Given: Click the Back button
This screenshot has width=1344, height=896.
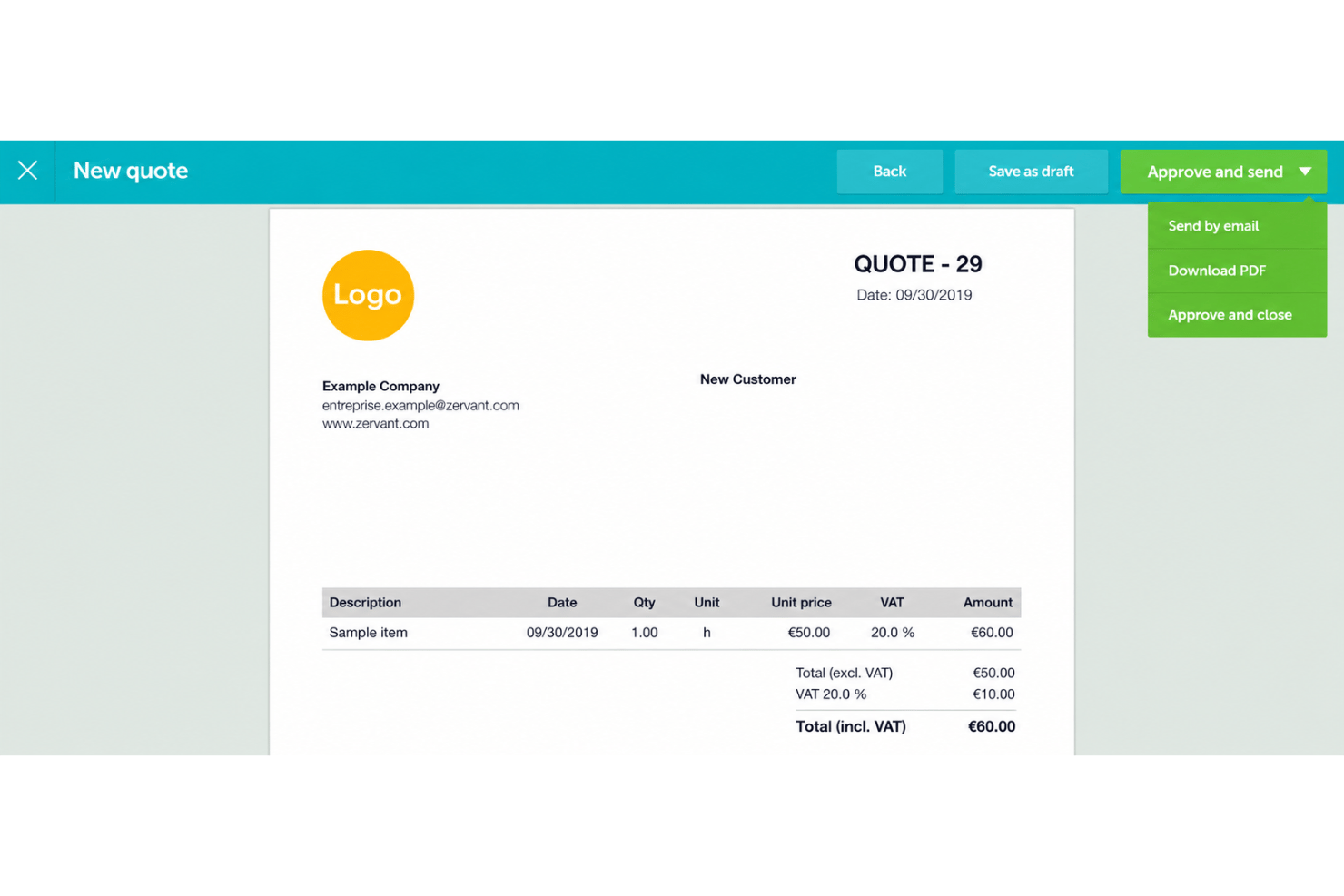Looking at the screenshot, I should tap(889, 172).
